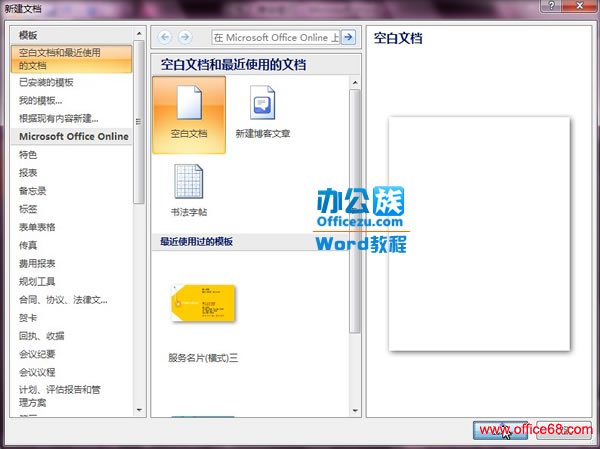This screenshot has width=600, height=449.
Task: Click center pane scroll down arrow
Action: point(355,411)
